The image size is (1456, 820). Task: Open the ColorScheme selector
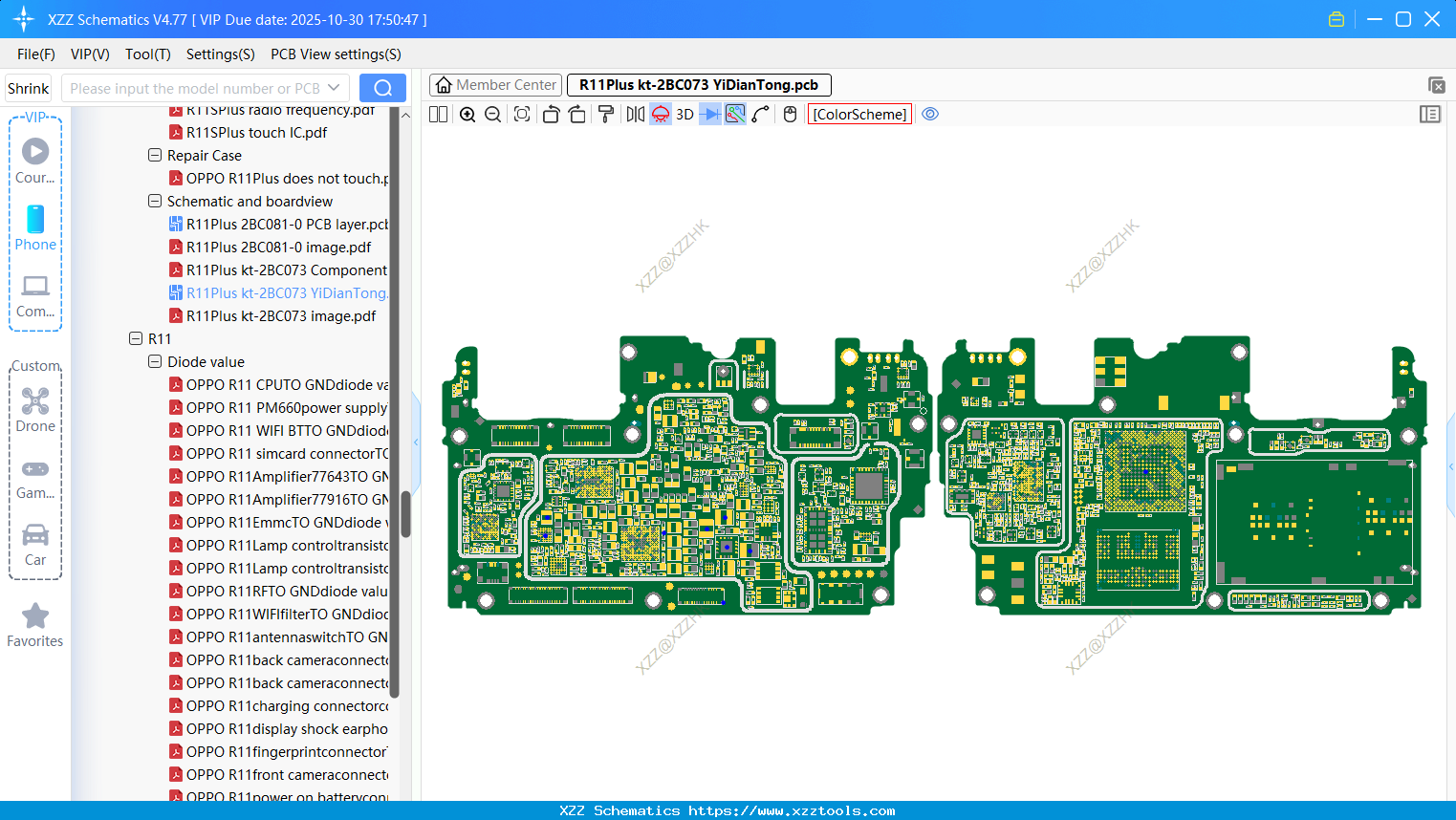pyautogui.click(x=859, y=115)
